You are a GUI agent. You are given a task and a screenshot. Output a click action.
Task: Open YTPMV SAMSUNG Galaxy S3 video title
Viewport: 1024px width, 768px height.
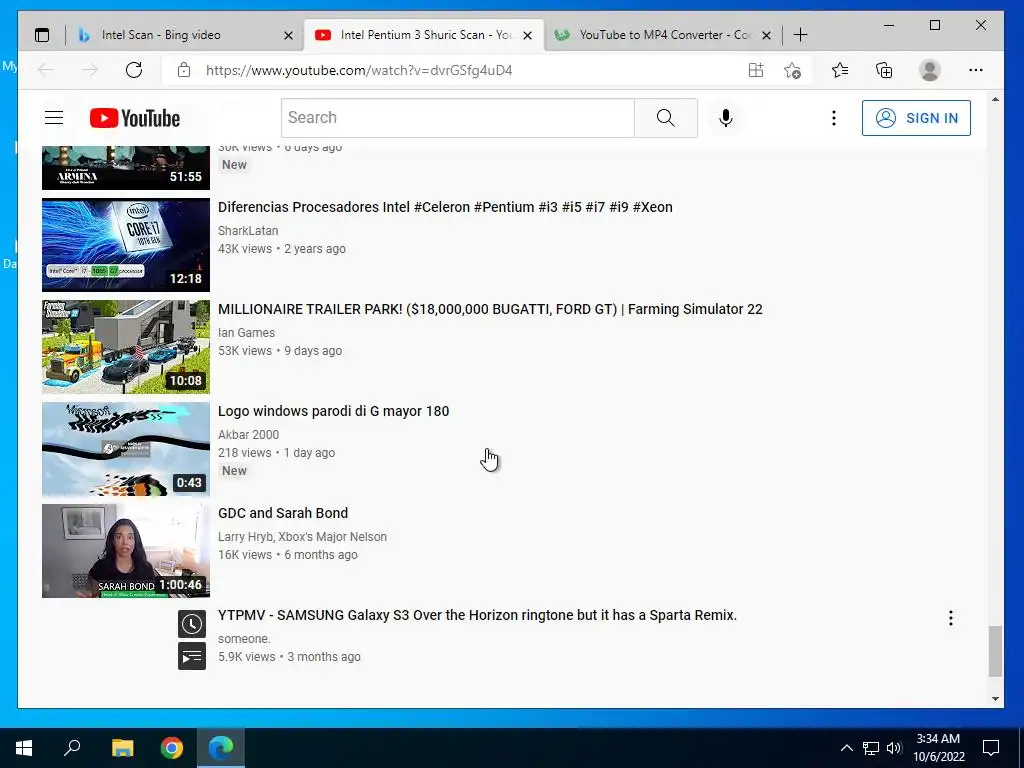pos(477,615)
